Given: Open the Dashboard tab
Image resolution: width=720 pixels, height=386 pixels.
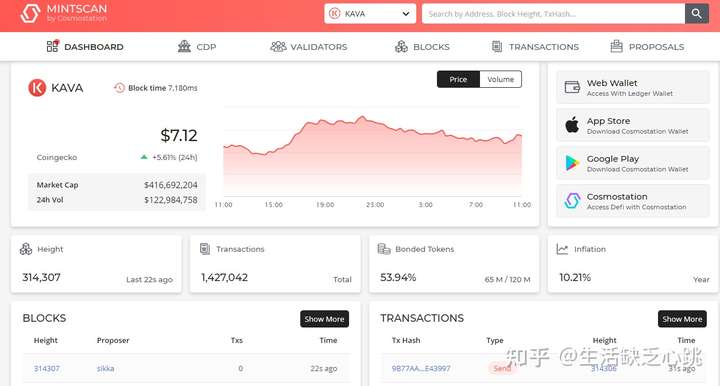Looking at the screenshot, I should click(85, 46).
